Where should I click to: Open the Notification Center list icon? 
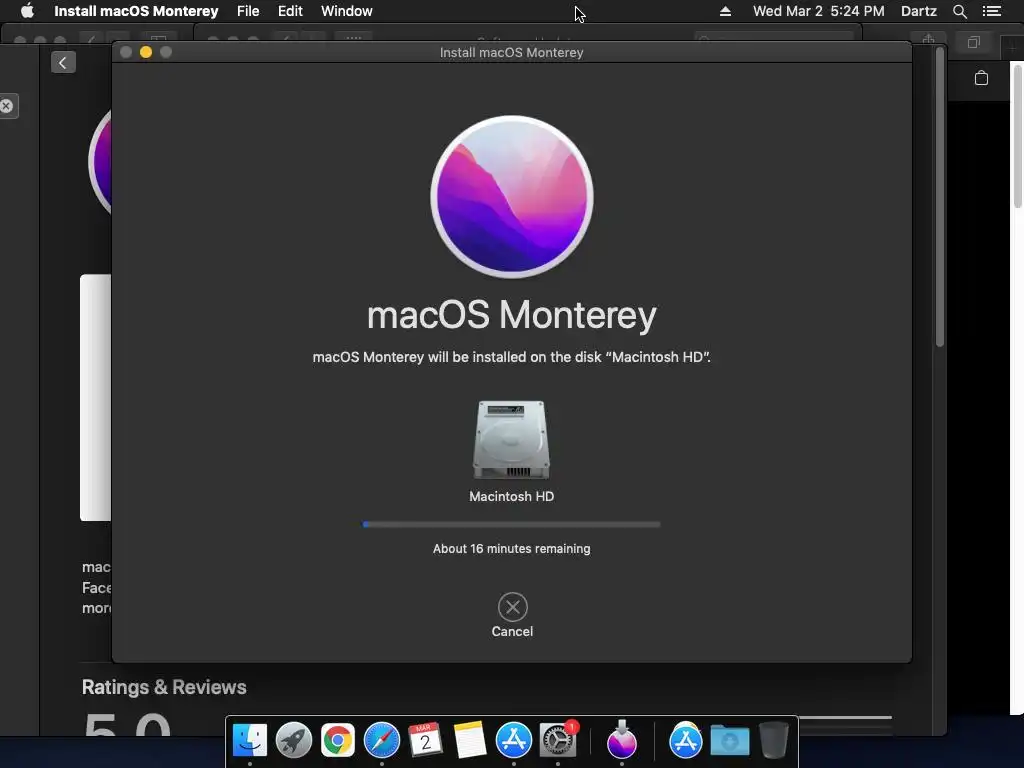click(x=992, y=11)
